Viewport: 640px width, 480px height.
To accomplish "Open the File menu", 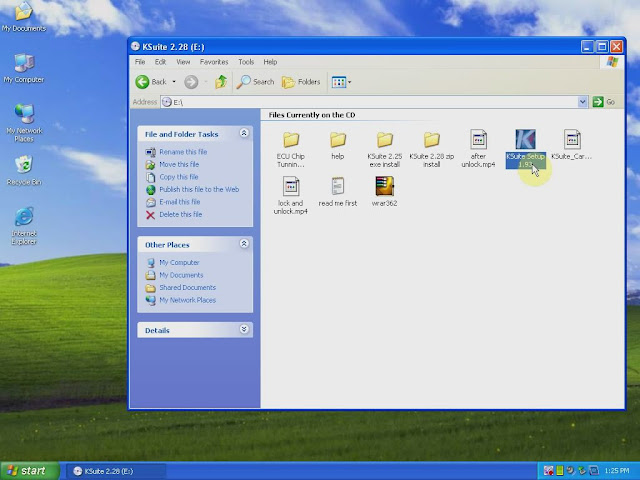I will point(140,62).
